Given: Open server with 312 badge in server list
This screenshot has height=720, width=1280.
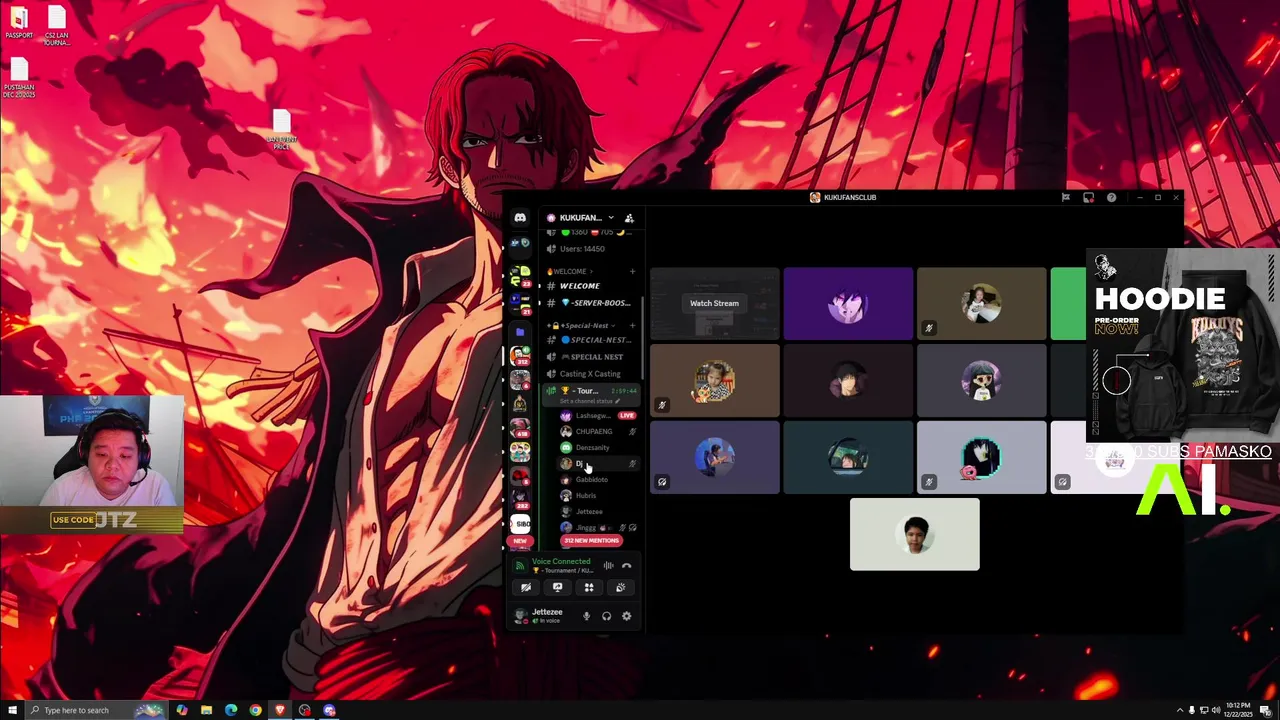Looking at the screenshot, I should coord(520,356).
